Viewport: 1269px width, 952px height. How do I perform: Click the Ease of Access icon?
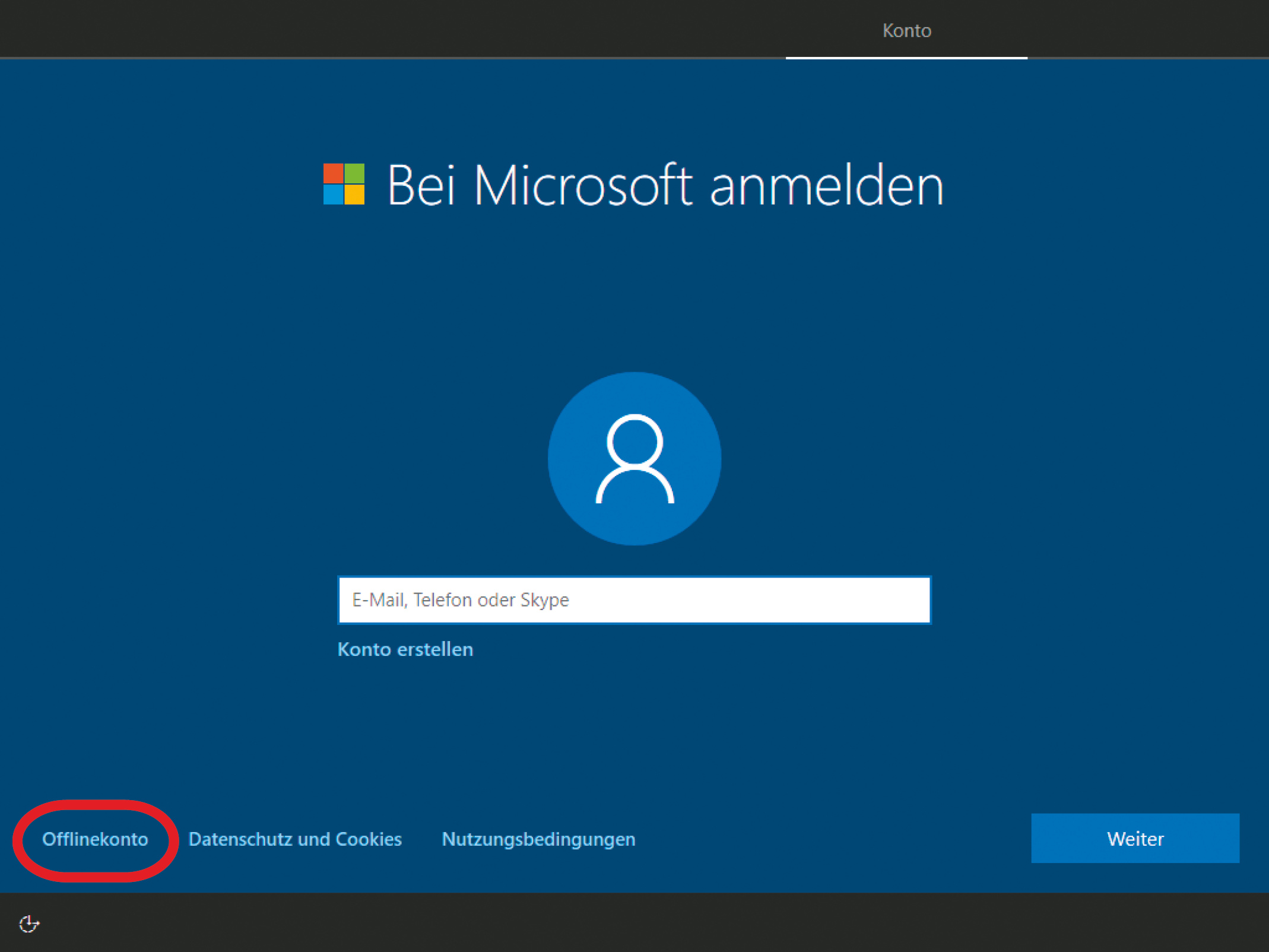click(28, 924)
